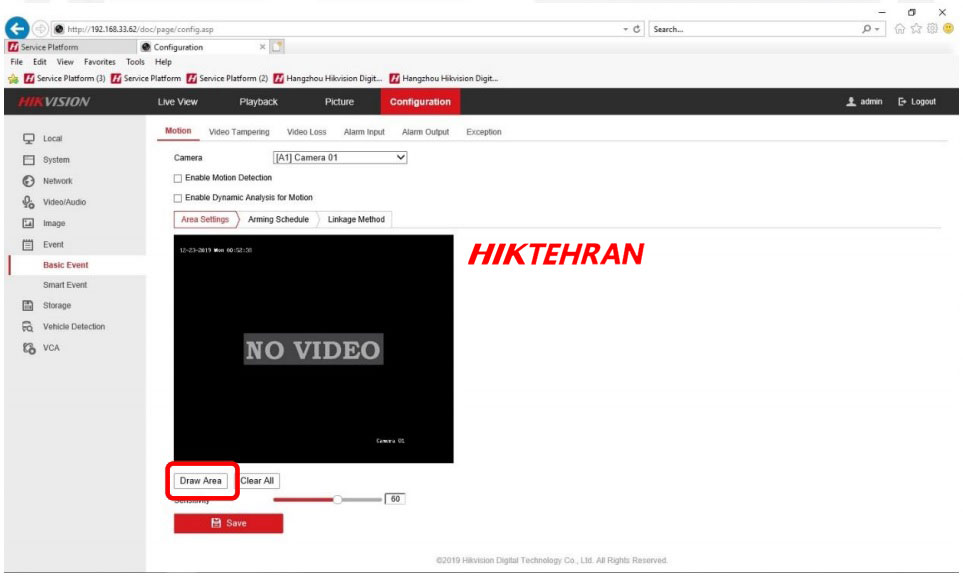Viewport: 963px width, 576px height.
Task: Click the smiley feedback icon
Action: pos(948,29)
